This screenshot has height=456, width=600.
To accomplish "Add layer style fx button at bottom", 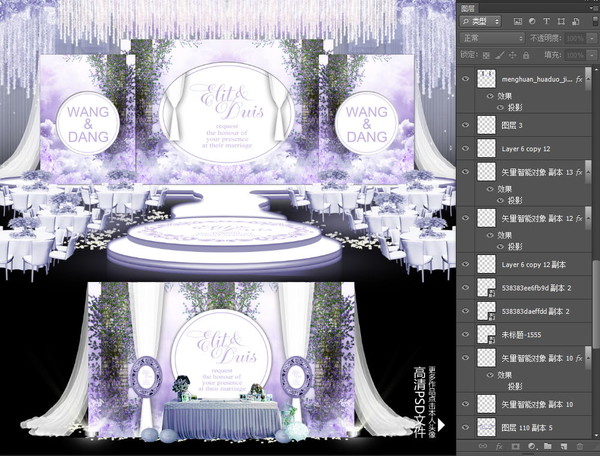I will (x=499, y=446).
